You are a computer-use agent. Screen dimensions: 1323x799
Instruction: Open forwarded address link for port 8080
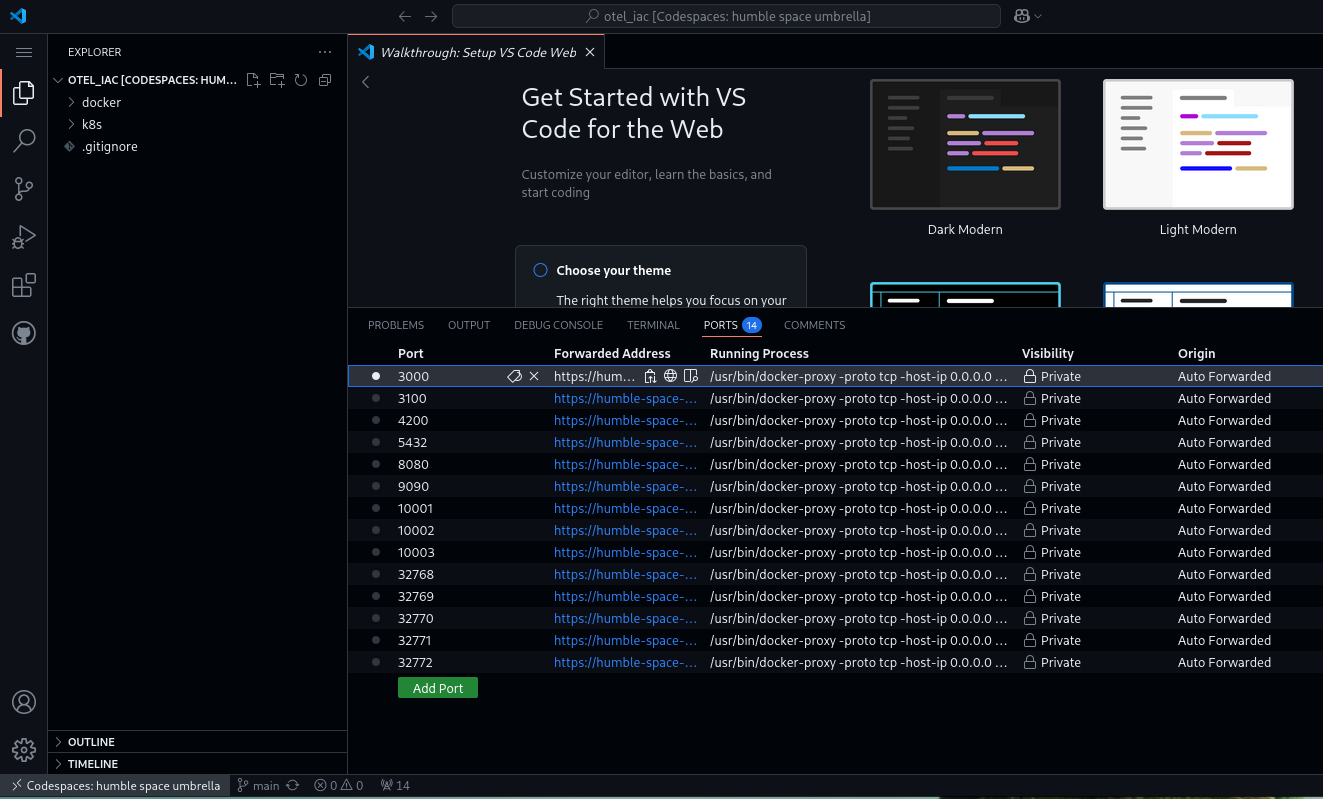click(625, 464)
